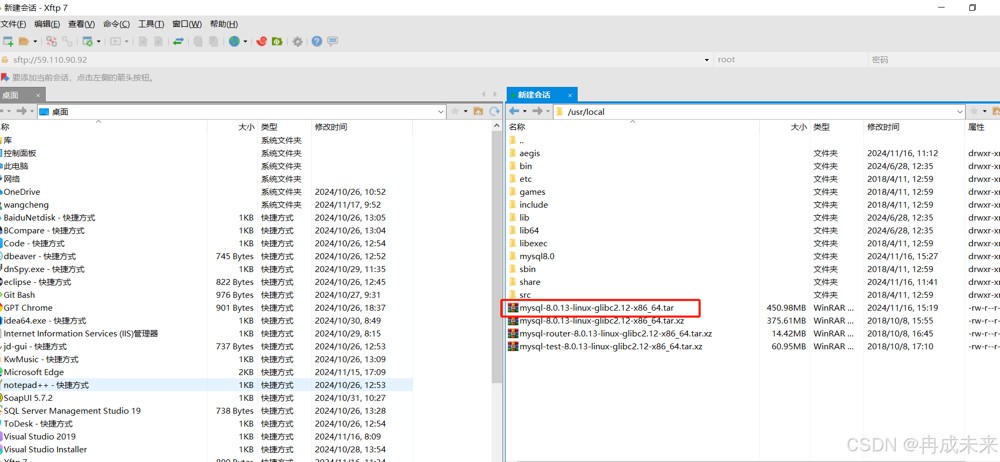Open the 查看(V) menu

coord(81,24)
